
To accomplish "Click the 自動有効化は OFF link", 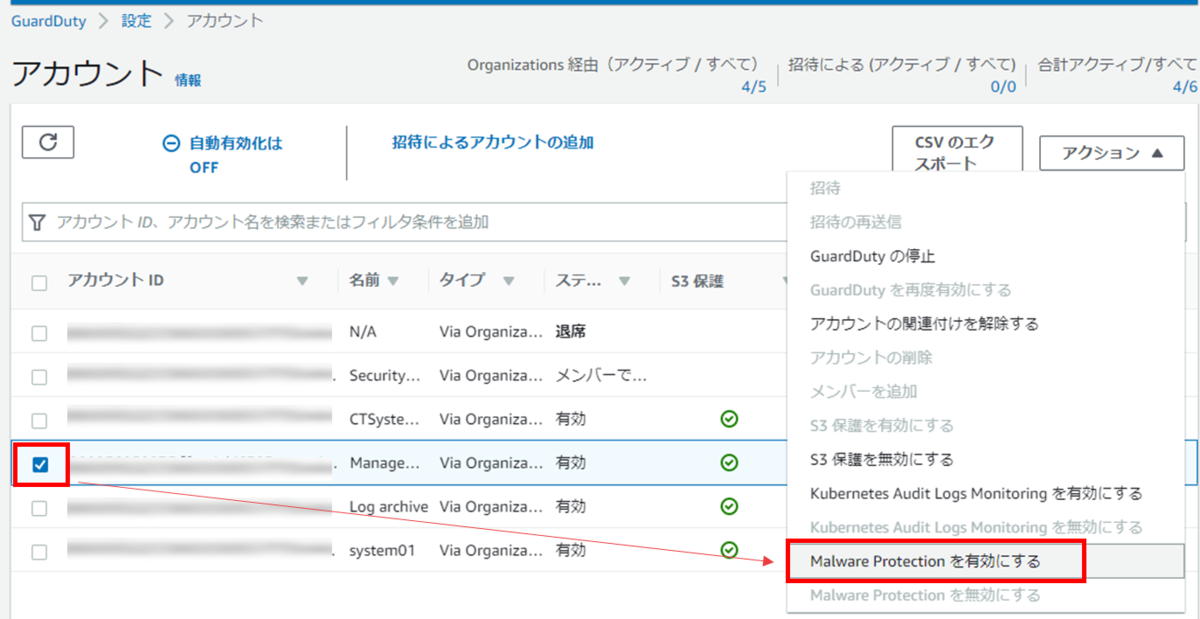I will [x=236, y=155].
